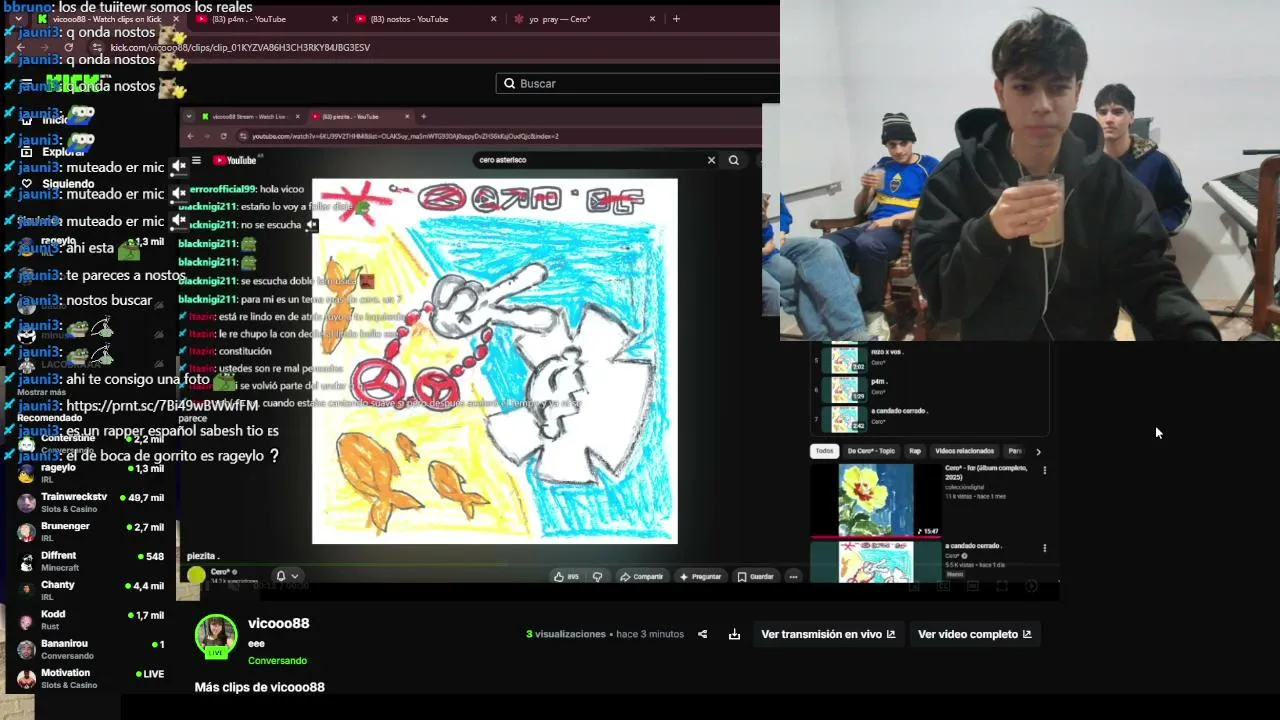Click the YouTube 'Guardar' button
1280x720 pixels.
click(x=755, y=576)
